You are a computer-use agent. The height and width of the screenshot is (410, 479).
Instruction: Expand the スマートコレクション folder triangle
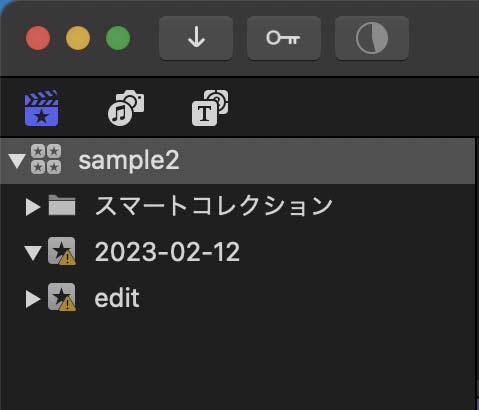pyautogui.click(x=33, y=207)
